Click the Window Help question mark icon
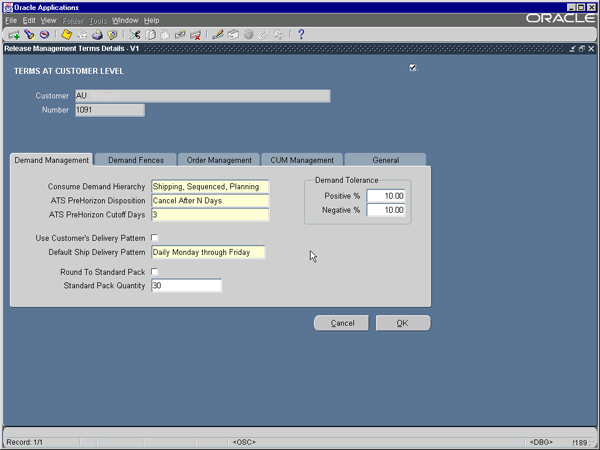The width and height of the screenshot is (600, 450). pos(301,34)
